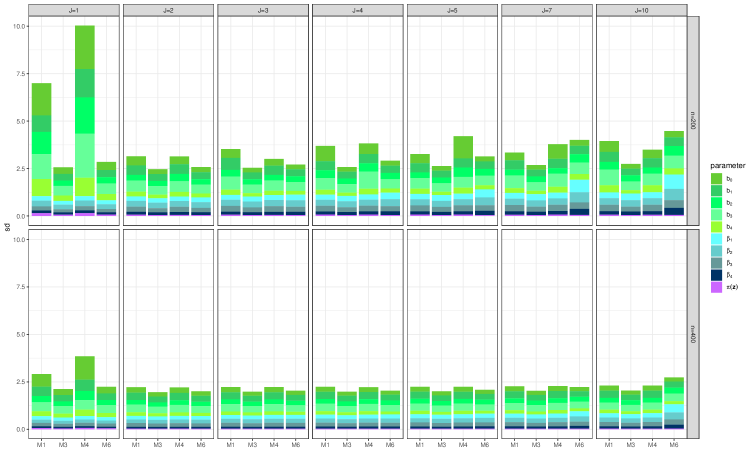
Task: Click the 5.0 tick label of the n=400 row
Action: [20, 334]
